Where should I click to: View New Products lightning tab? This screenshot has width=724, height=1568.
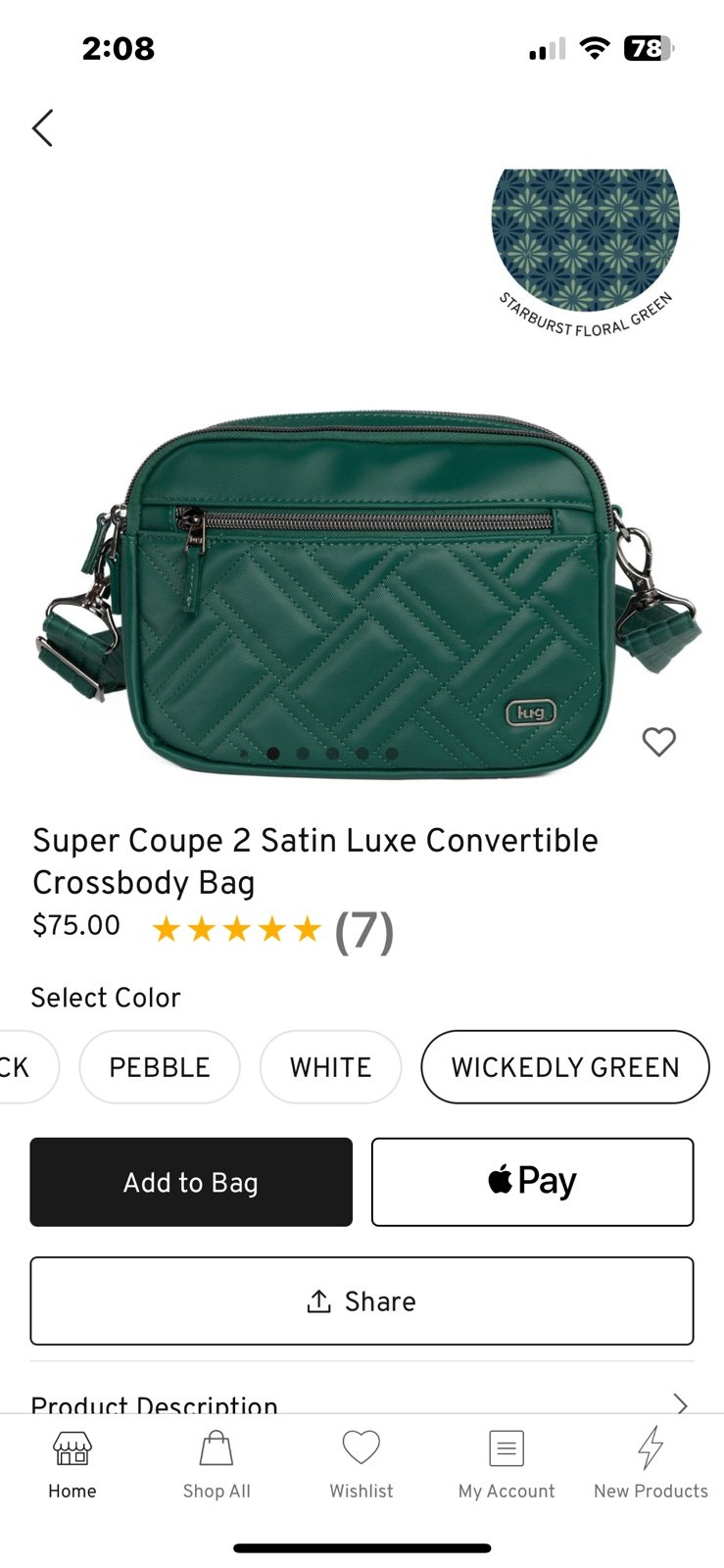(x=651, y=1464)
